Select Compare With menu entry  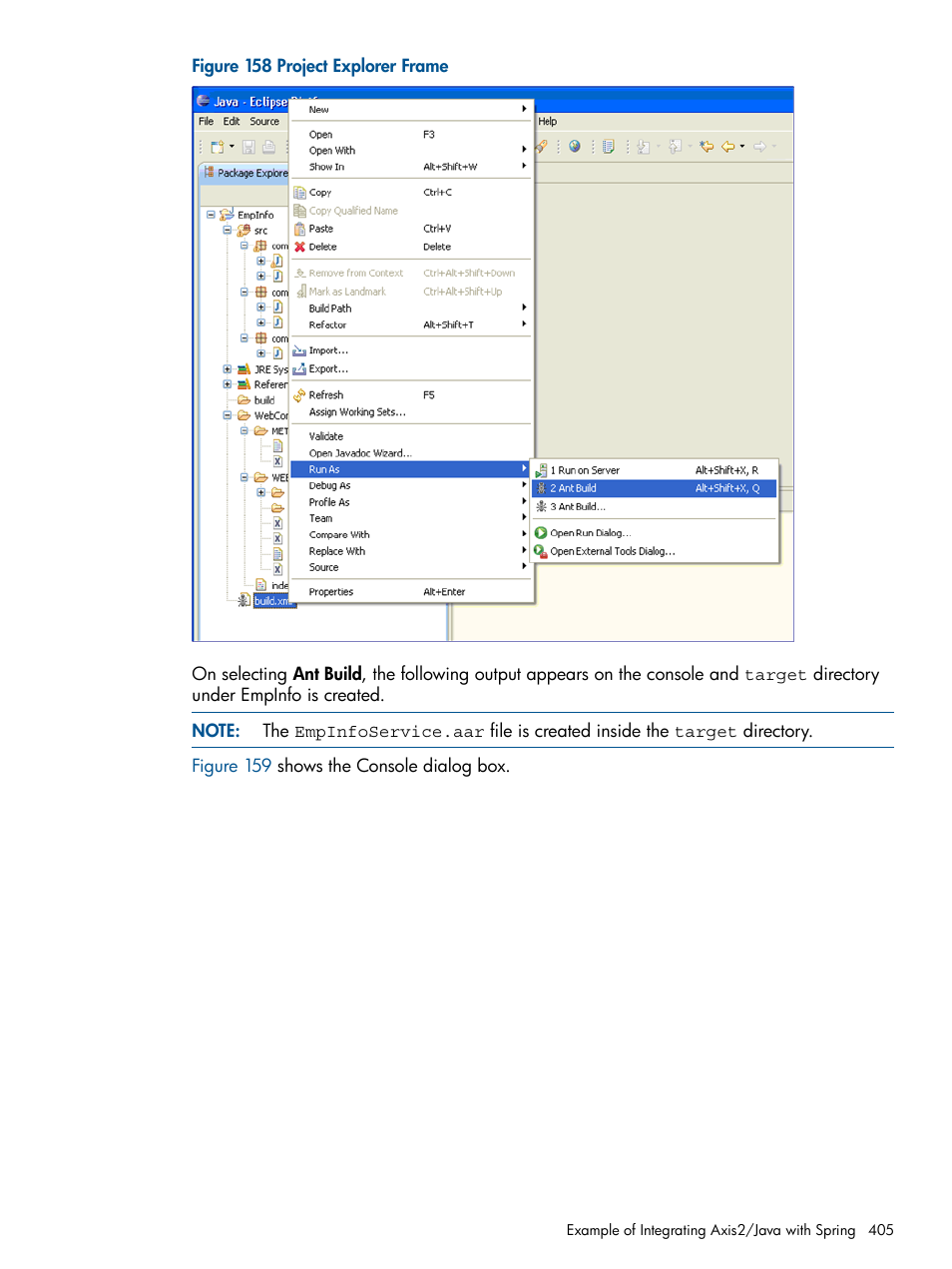(411, 535)
